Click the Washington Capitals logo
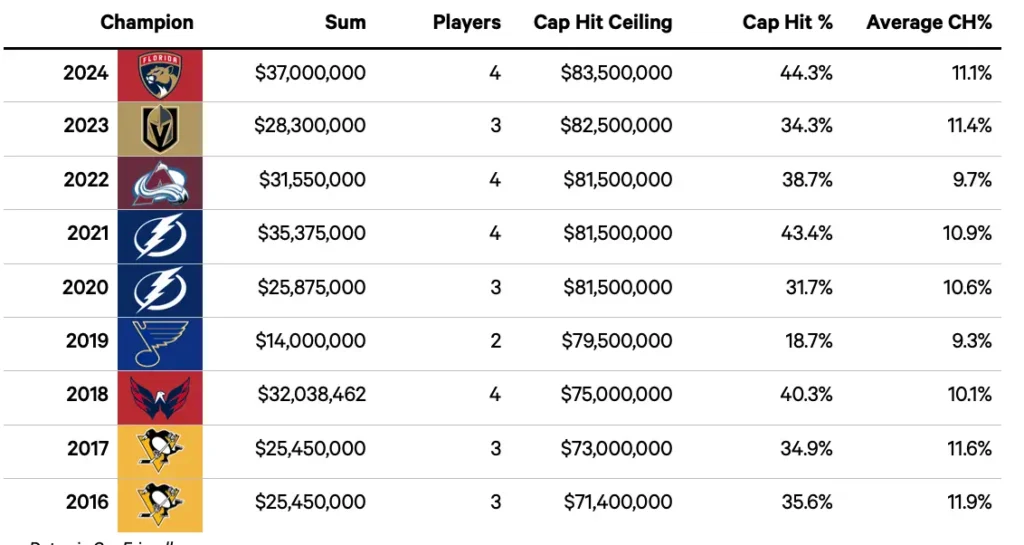This screenshot has height=545, width=1024. pyautogui.click(x=160, y=395)
